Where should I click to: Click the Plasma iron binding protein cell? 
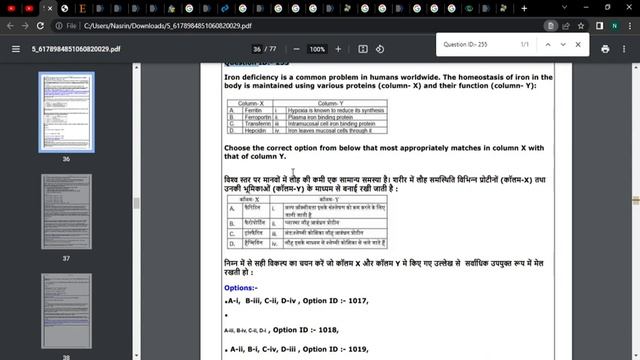[336, 117]
